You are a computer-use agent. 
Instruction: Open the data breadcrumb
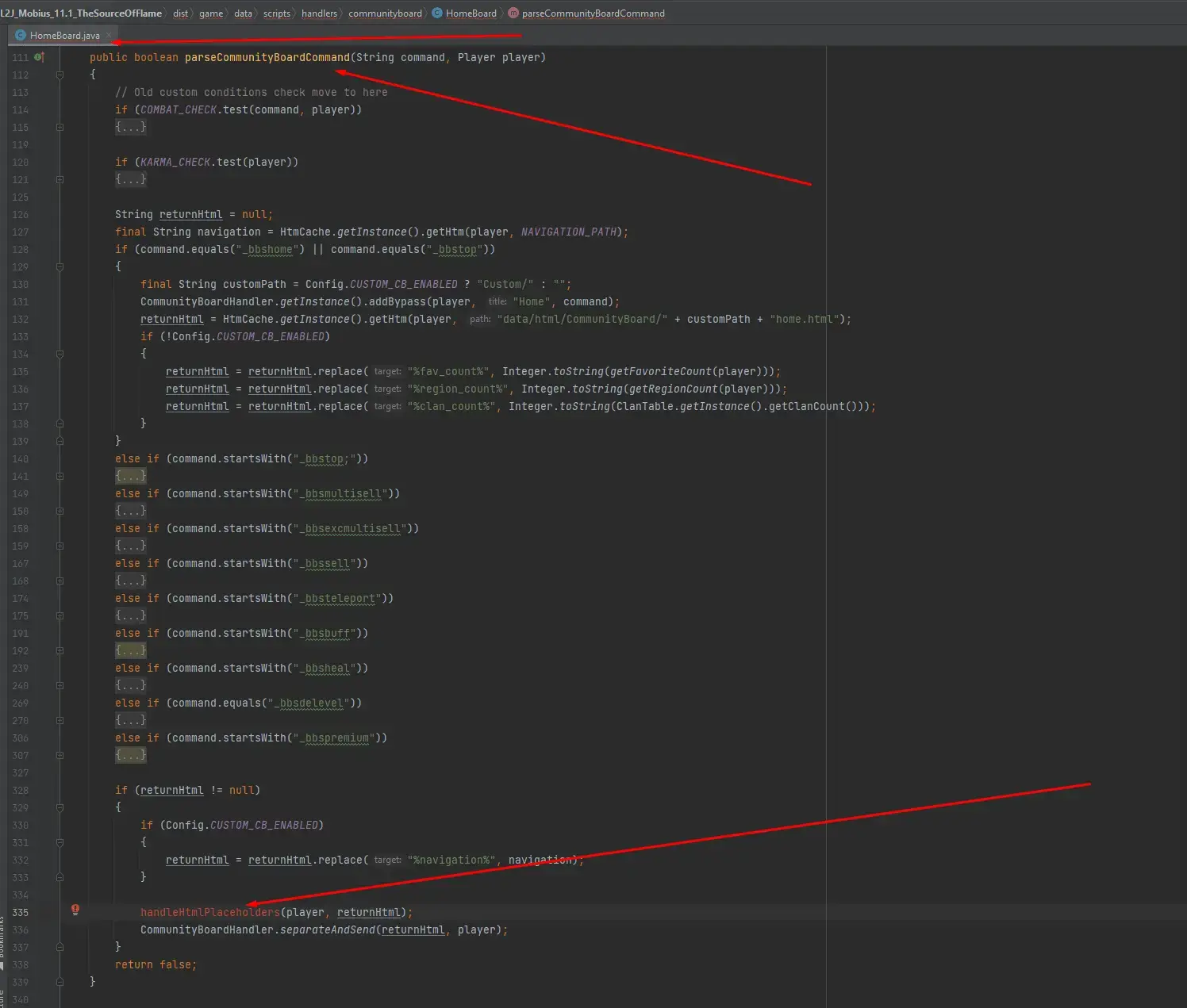[243, 13]
